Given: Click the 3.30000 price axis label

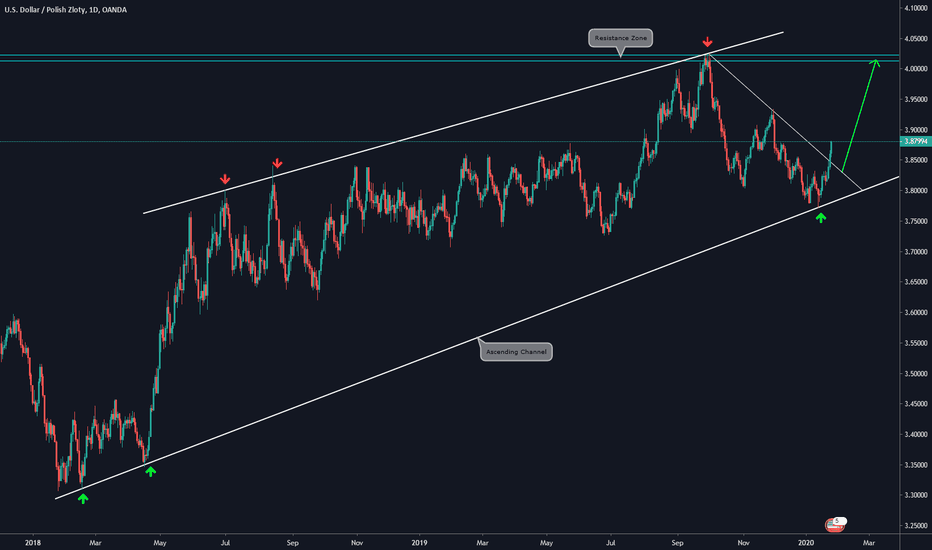Looking at the screenshot, I should coord(916,495).
